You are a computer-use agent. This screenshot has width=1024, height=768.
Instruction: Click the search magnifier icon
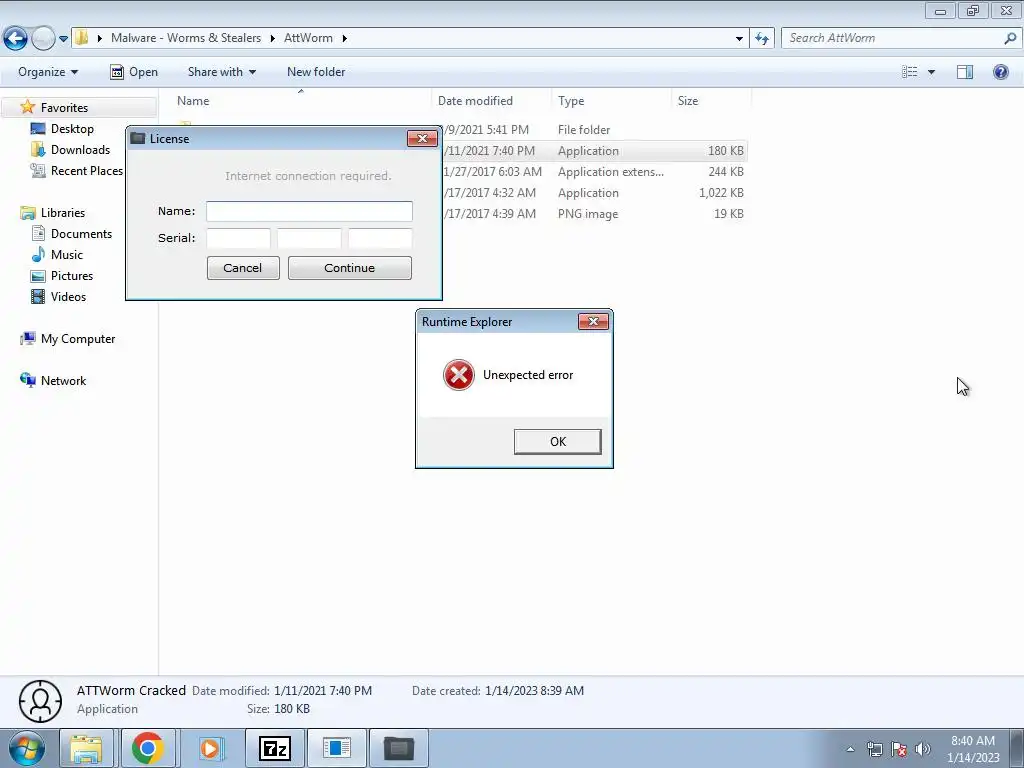[1010, 38]
